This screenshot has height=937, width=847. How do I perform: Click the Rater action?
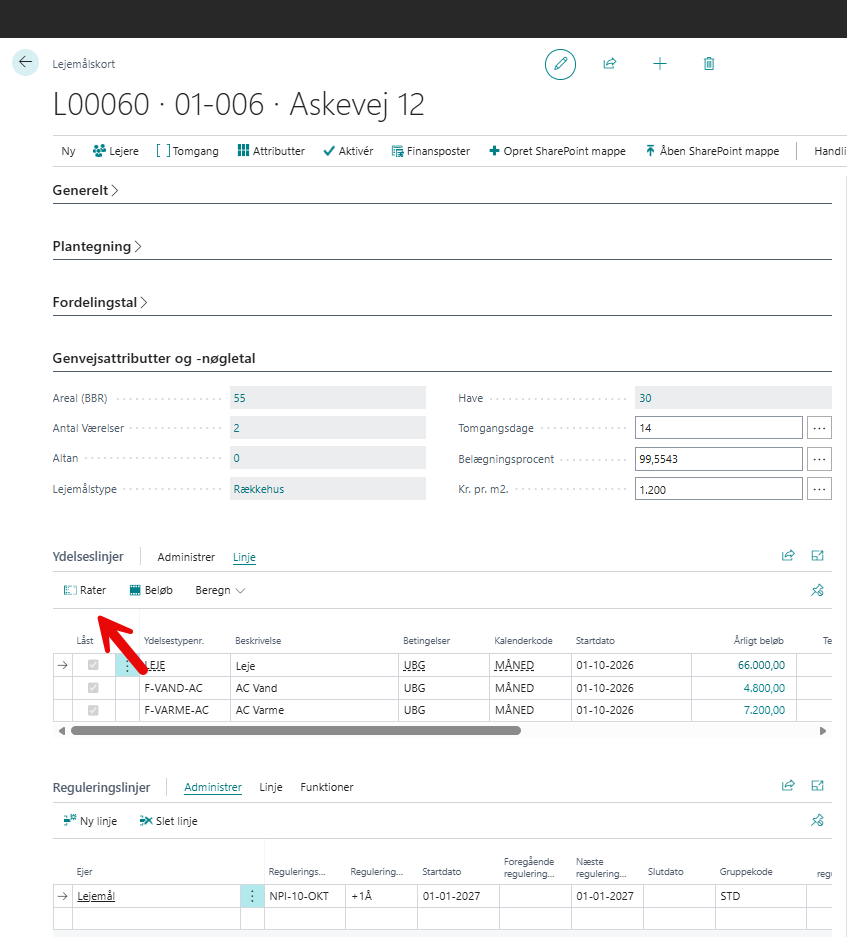coord(85,590)
